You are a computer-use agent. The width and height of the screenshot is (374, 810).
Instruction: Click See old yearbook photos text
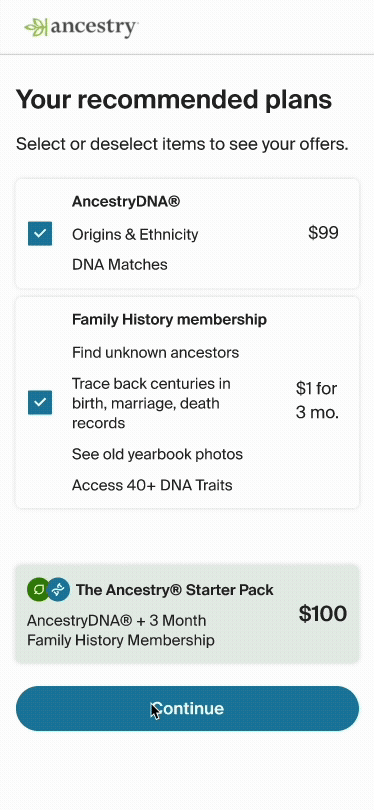pos(158,455)
